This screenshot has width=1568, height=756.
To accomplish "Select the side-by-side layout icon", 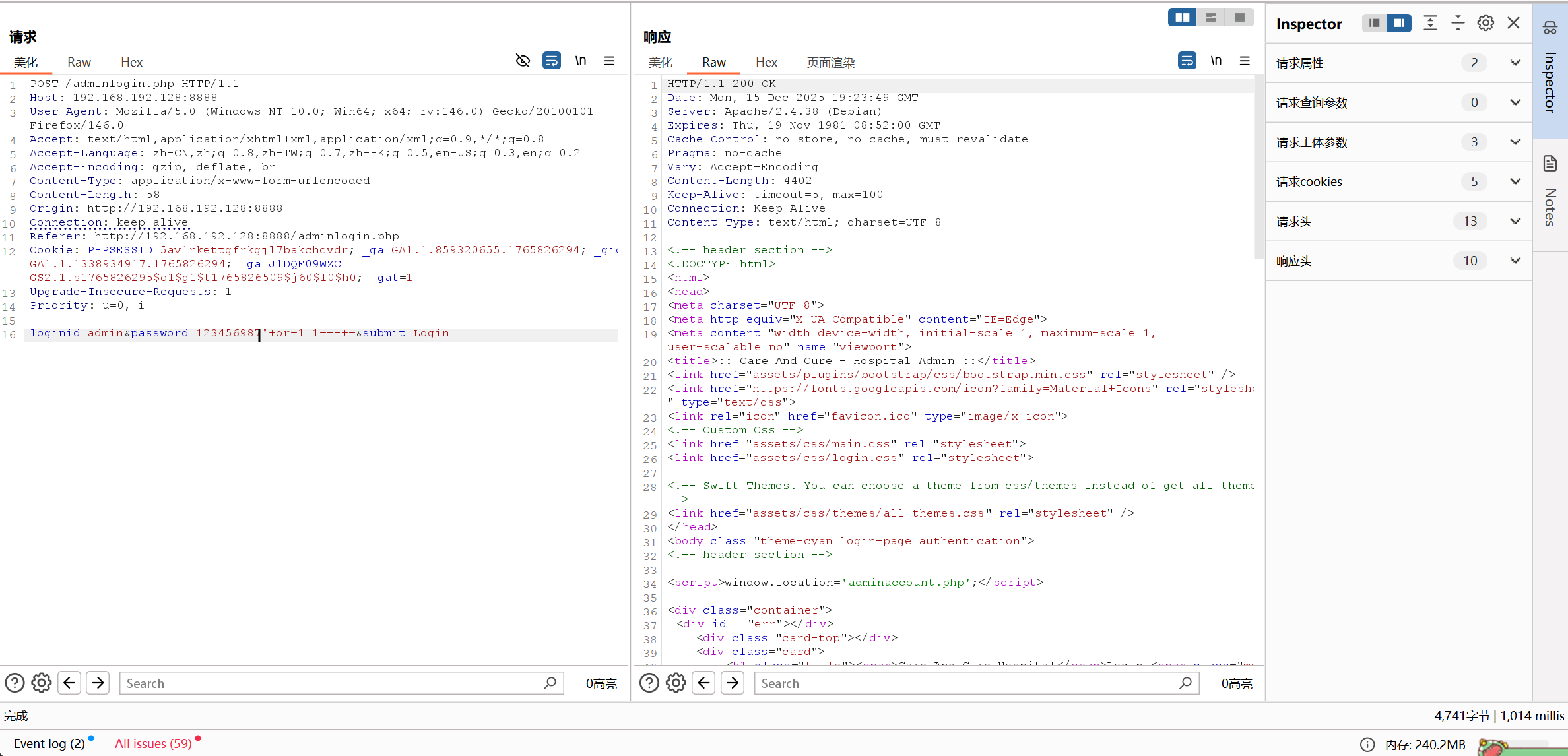I will (x=1181, y=17).
